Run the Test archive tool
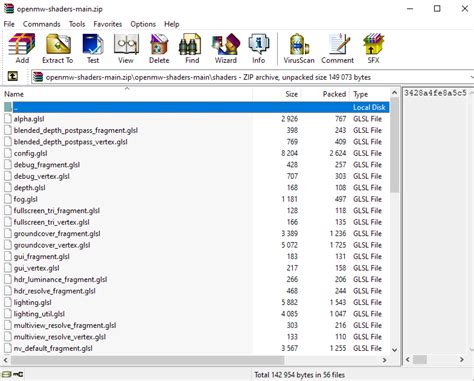Viewport: 474px width, 381px height. 93,48
